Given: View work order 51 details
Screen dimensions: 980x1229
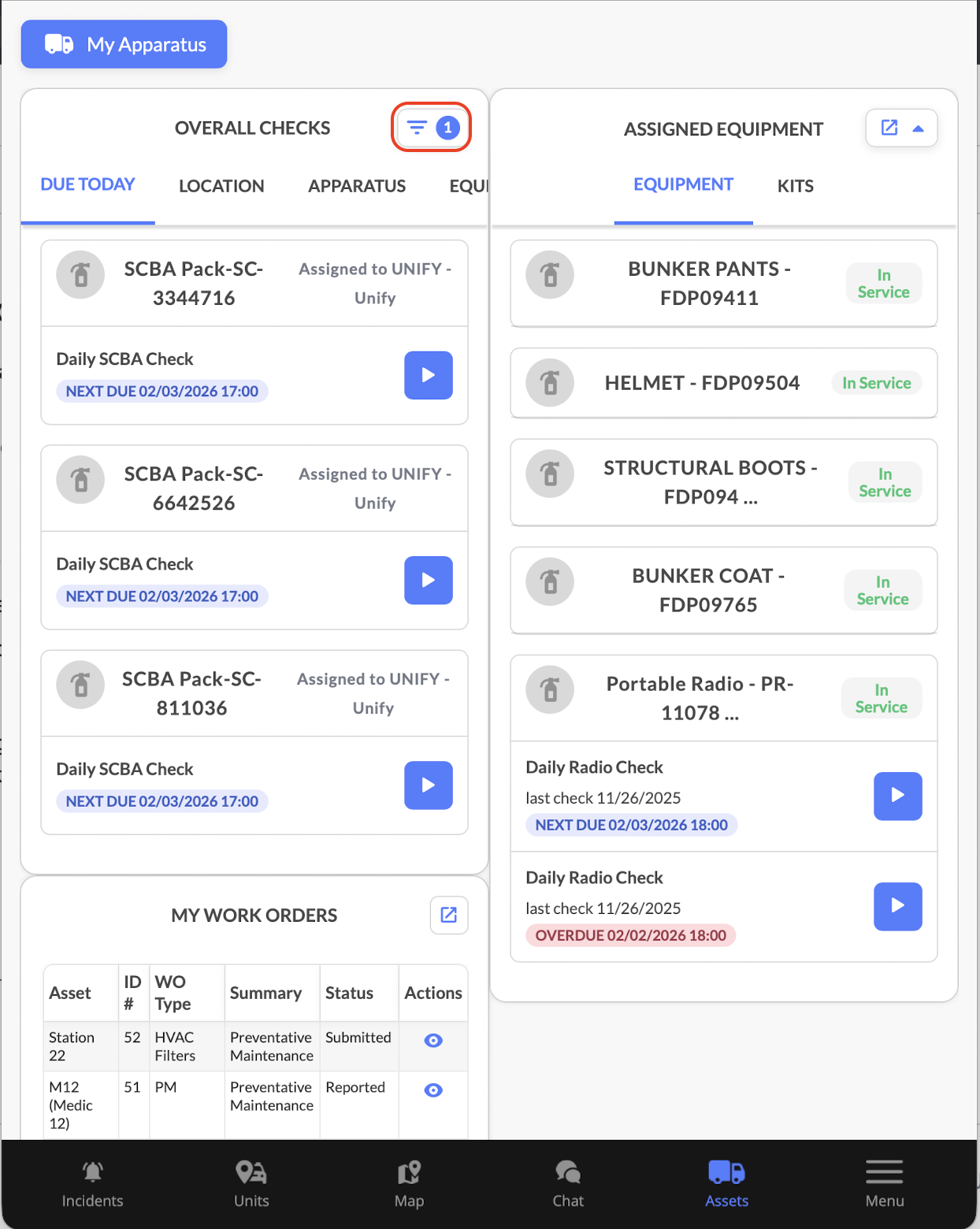Looking at the screenshot, I should coord(432,1090).
